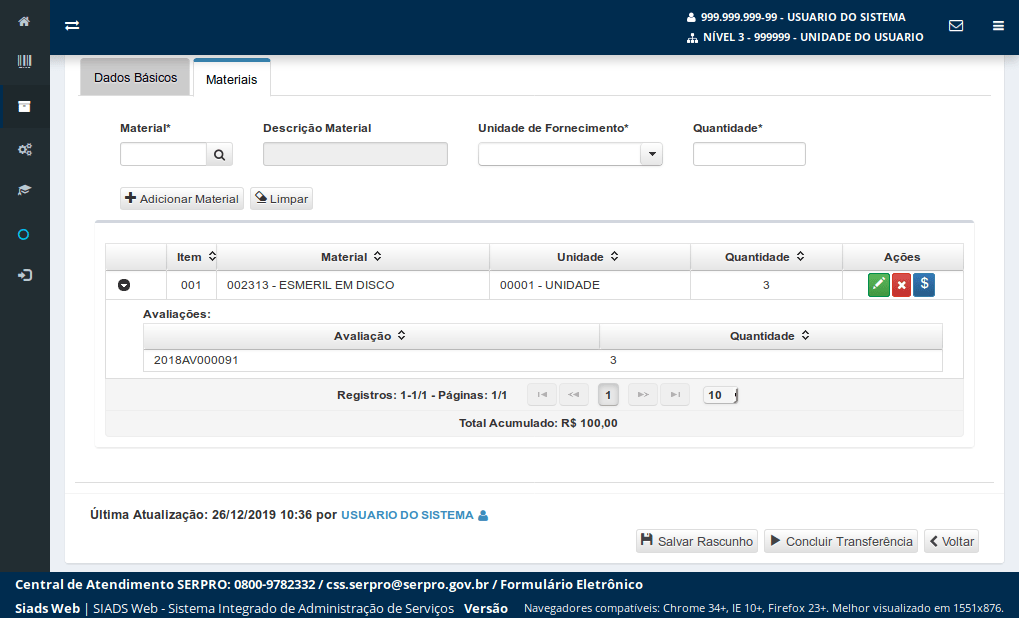Collapse the item 001 row details
The width and height of the screenshot is (1019, 618).
pyautogui.click(x=124, y=285)
